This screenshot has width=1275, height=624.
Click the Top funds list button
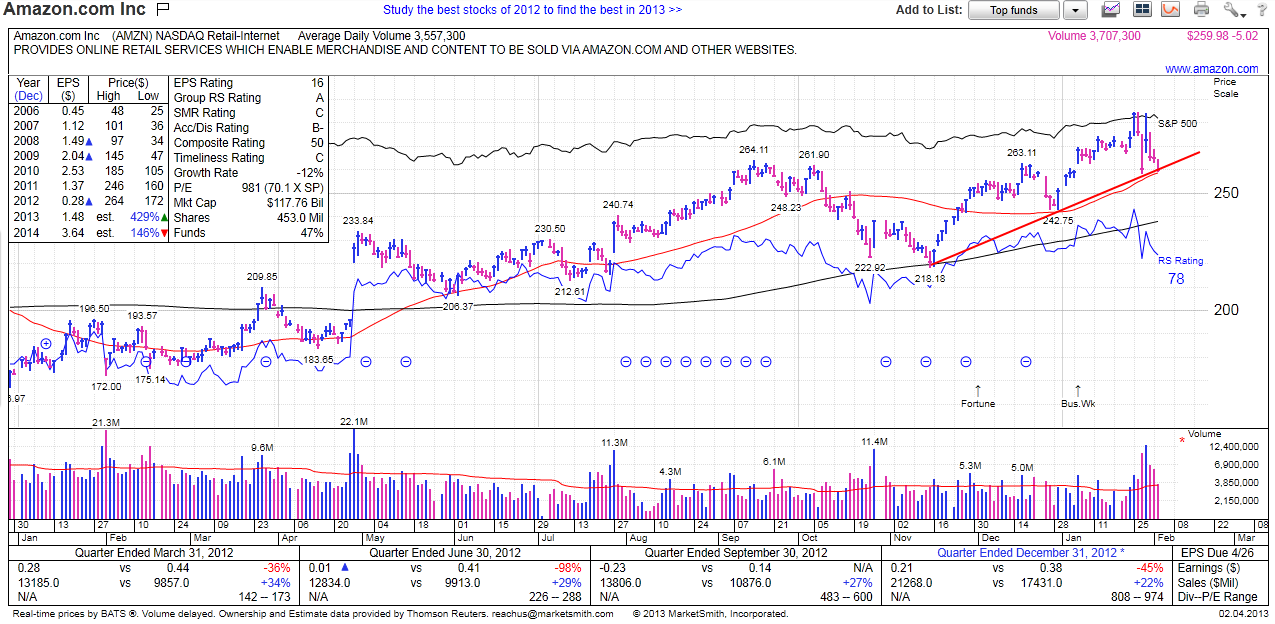click(1013, 10)
